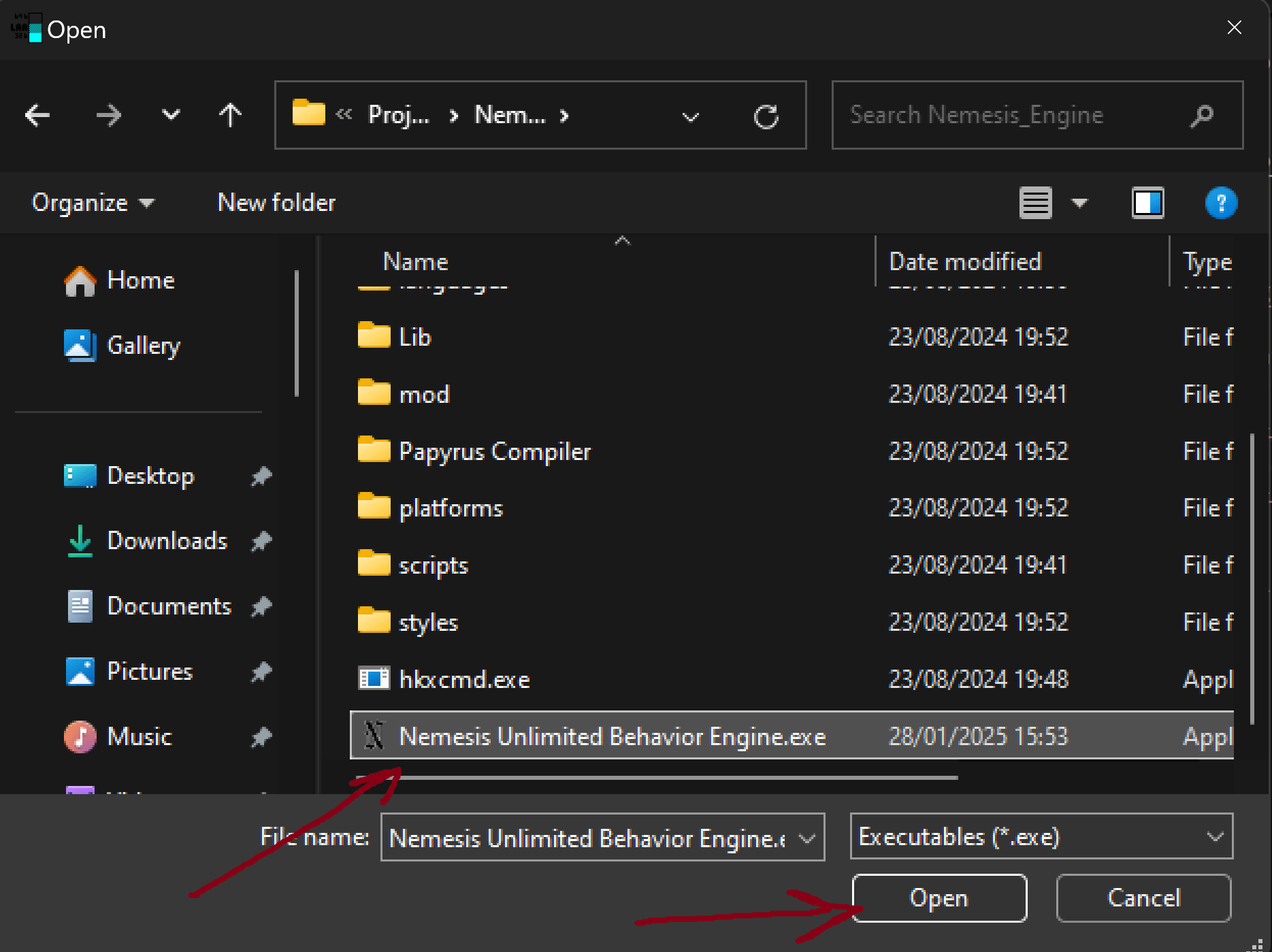This screenshot has height=952, width=1272.
Task: Select Nemesis Unlimited Behavior Engine.exe file
Action: pyautogui.click(x=611, y=736)
